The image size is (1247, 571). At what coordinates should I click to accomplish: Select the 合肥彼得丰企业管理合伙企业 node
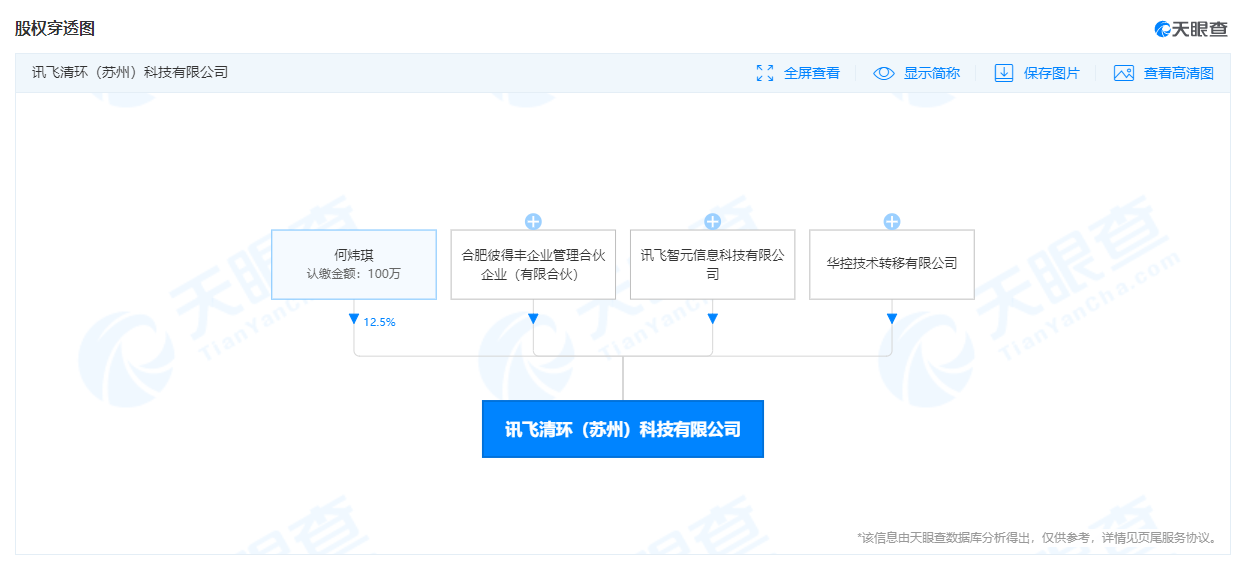(x=533, y=264)
